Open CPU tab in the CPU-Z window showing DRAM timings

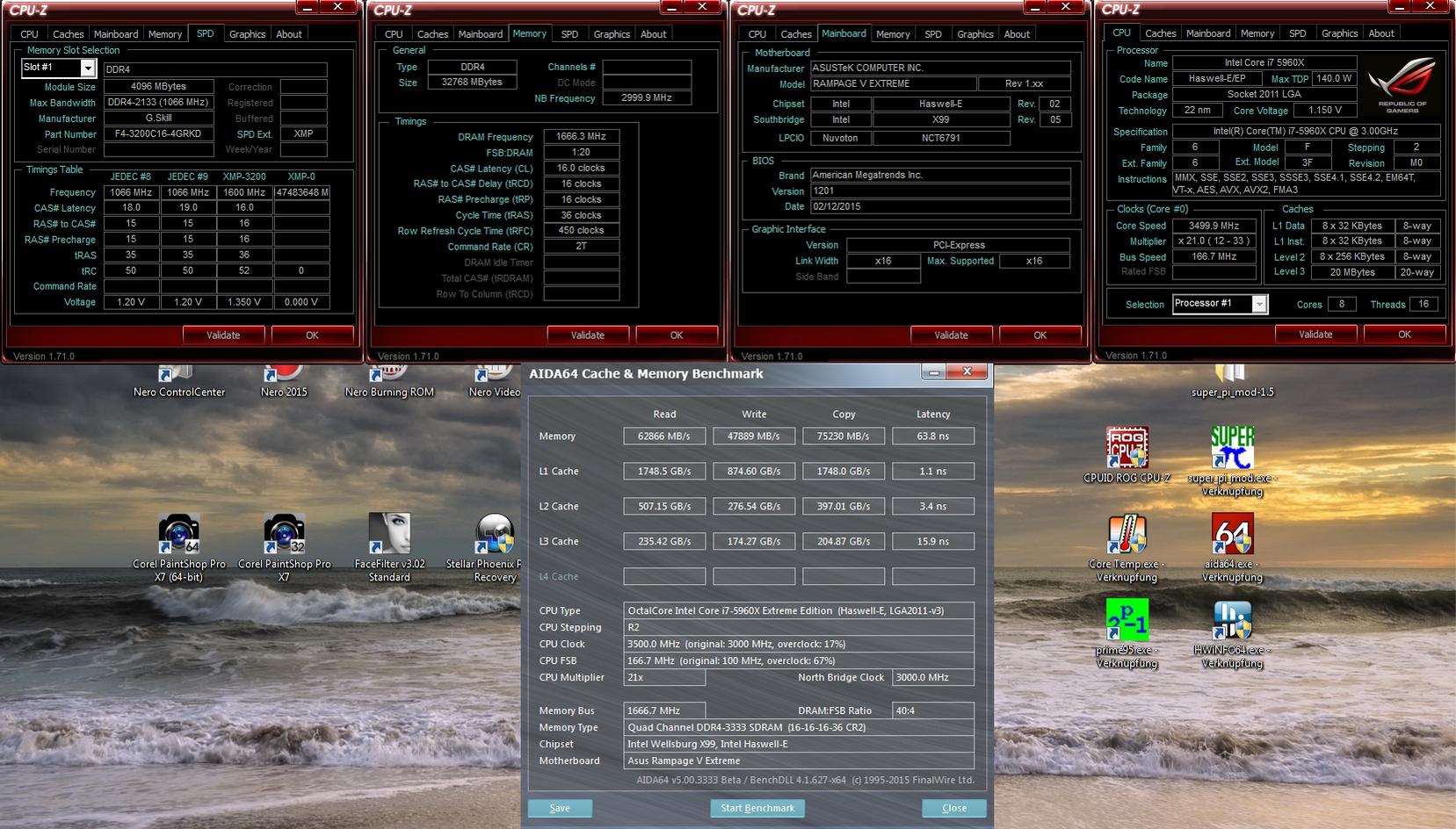(394, 34)
